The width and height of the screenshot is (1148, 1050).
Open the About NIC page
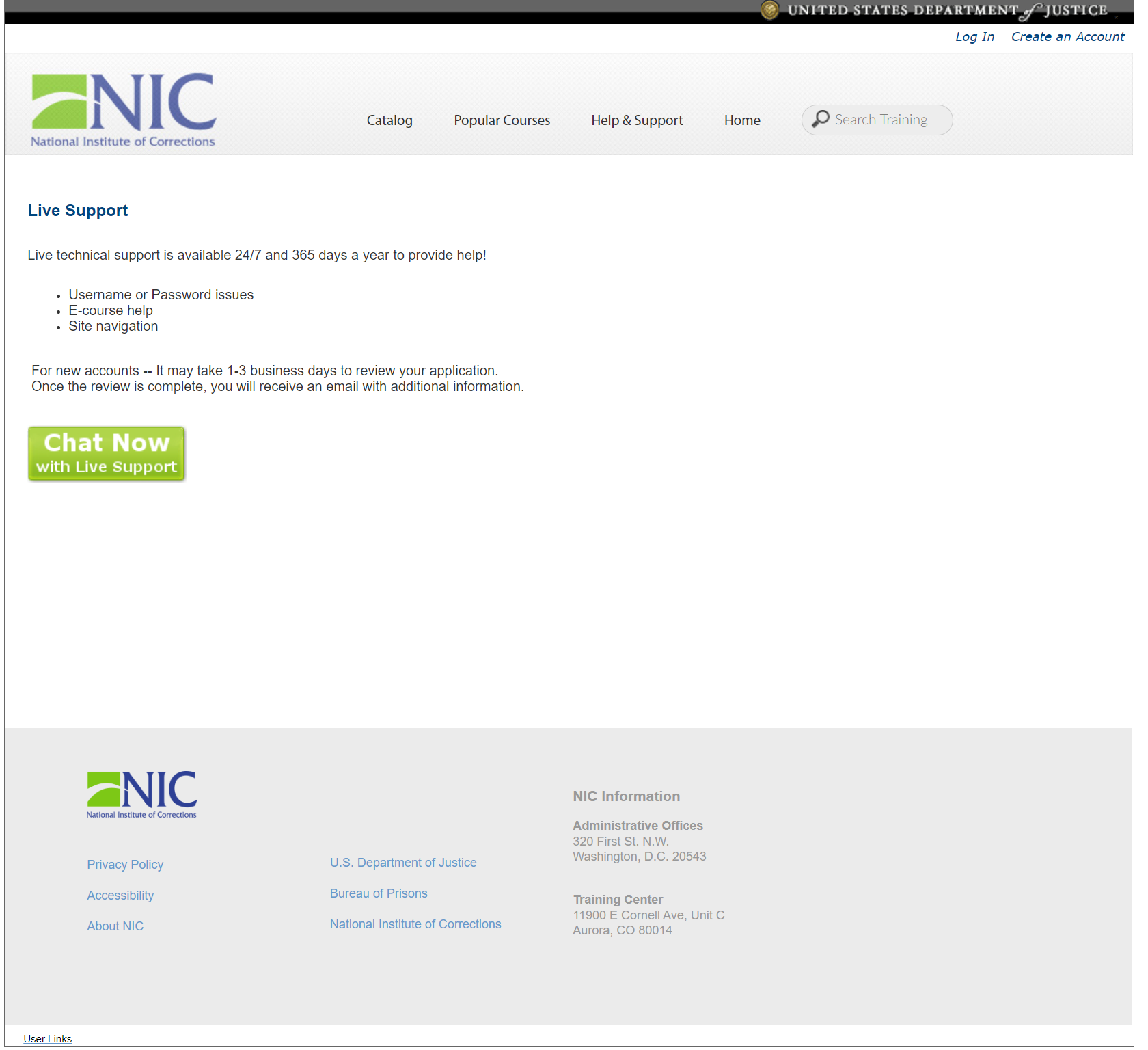115,926
